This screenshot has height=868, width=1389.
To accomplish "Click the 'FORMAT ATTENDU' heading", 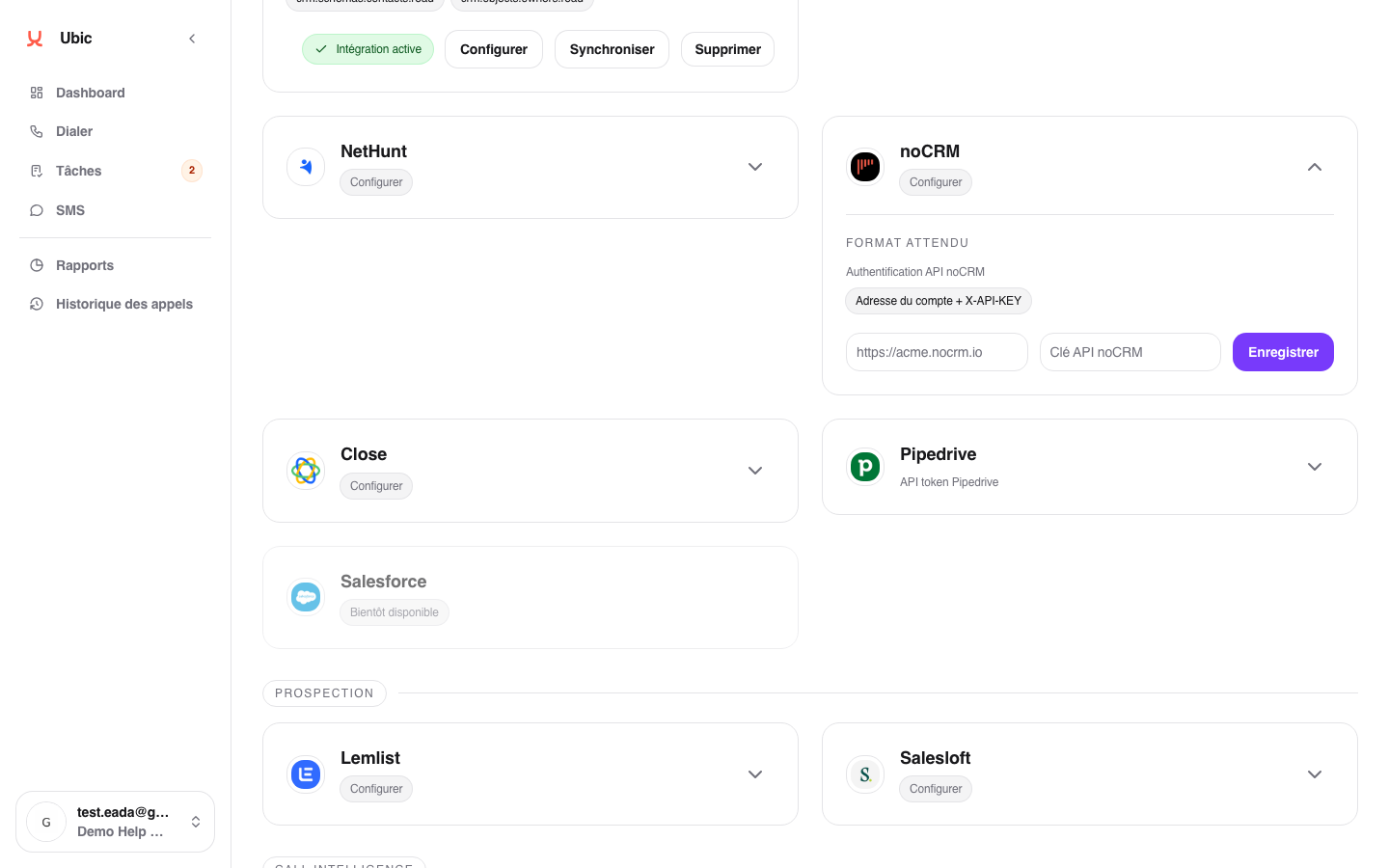I will point(908,243).
